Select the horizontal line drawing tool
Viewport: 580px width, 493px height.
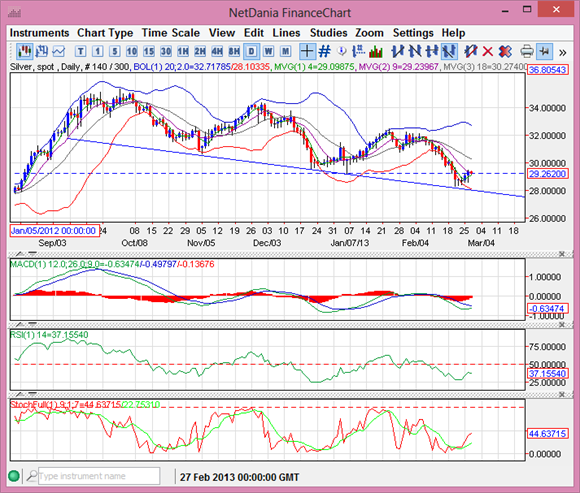tap(432, 51)
